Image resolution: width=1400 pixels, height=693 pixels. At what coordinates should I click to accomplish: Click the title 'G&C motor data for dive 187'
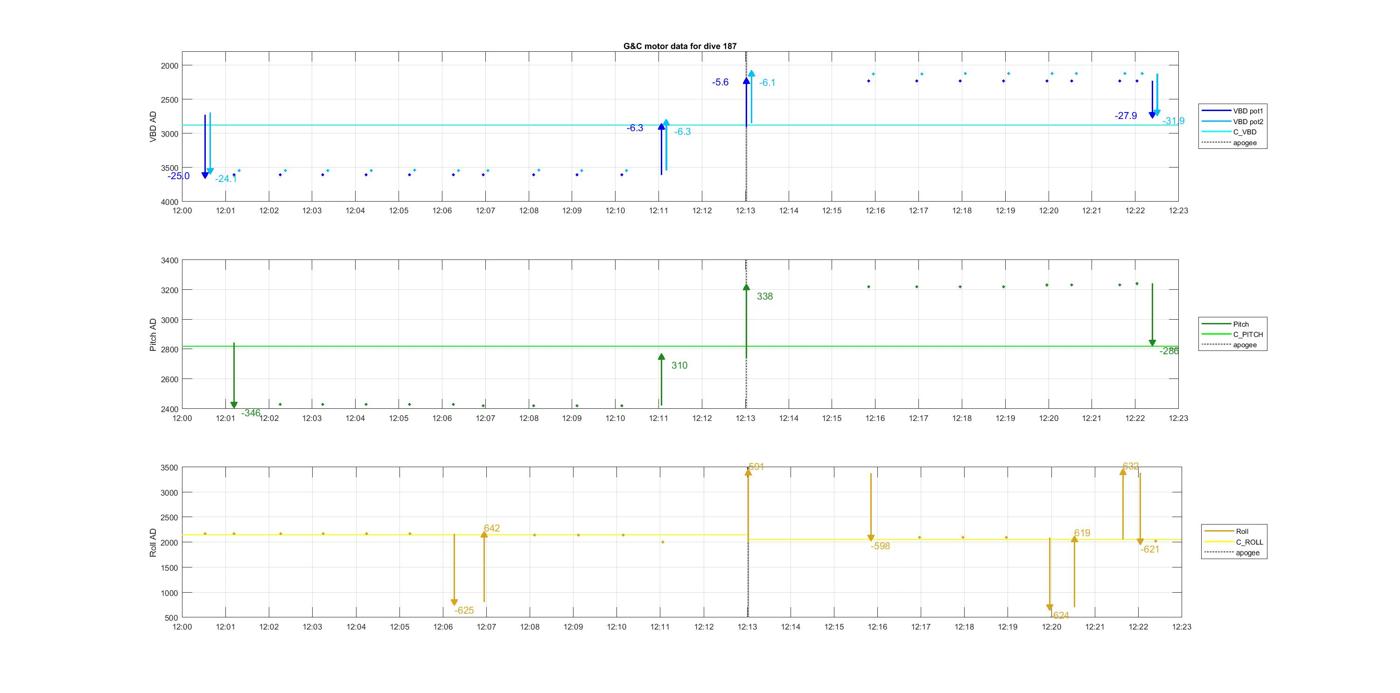coord(680,46)
